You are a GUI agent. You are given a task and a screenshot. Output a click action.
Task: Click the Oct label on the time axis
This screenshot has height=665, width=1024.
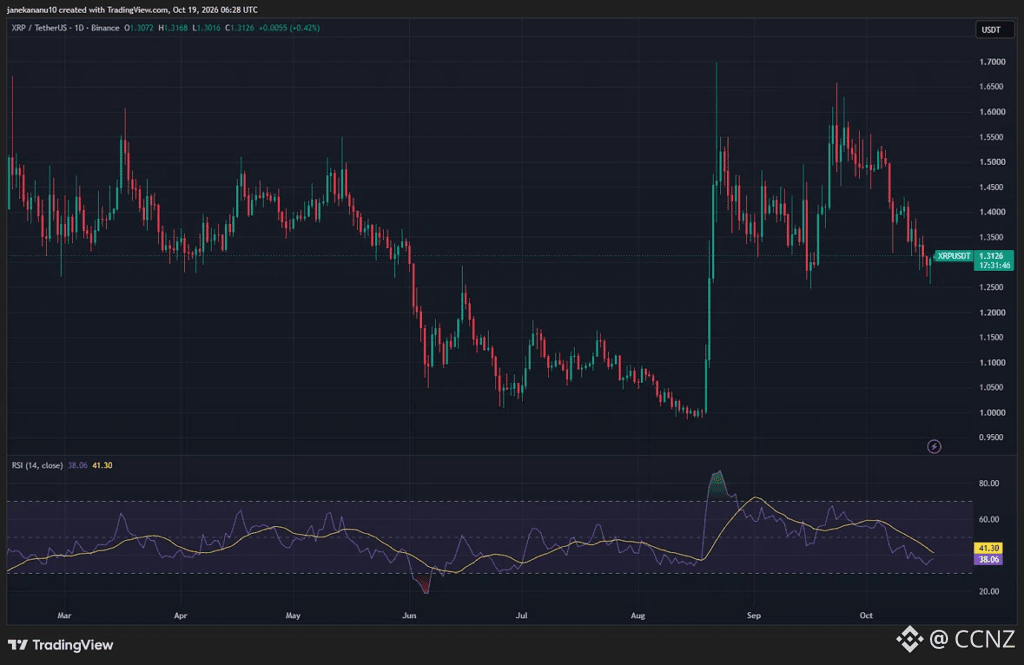(x=866, y=615)
